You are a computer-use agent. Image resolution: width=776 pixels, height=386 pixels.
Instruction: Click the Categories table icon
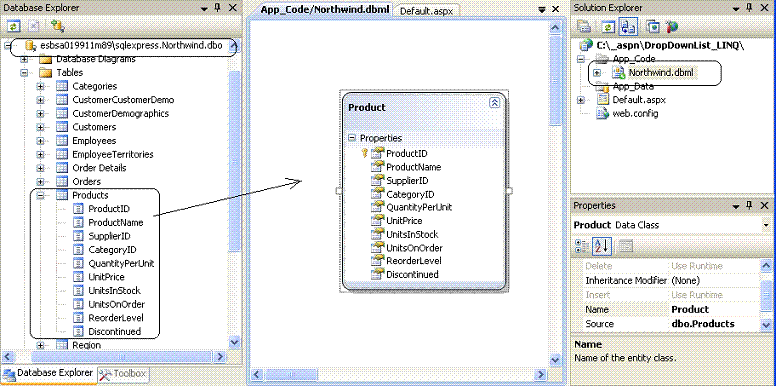(62, 86)
